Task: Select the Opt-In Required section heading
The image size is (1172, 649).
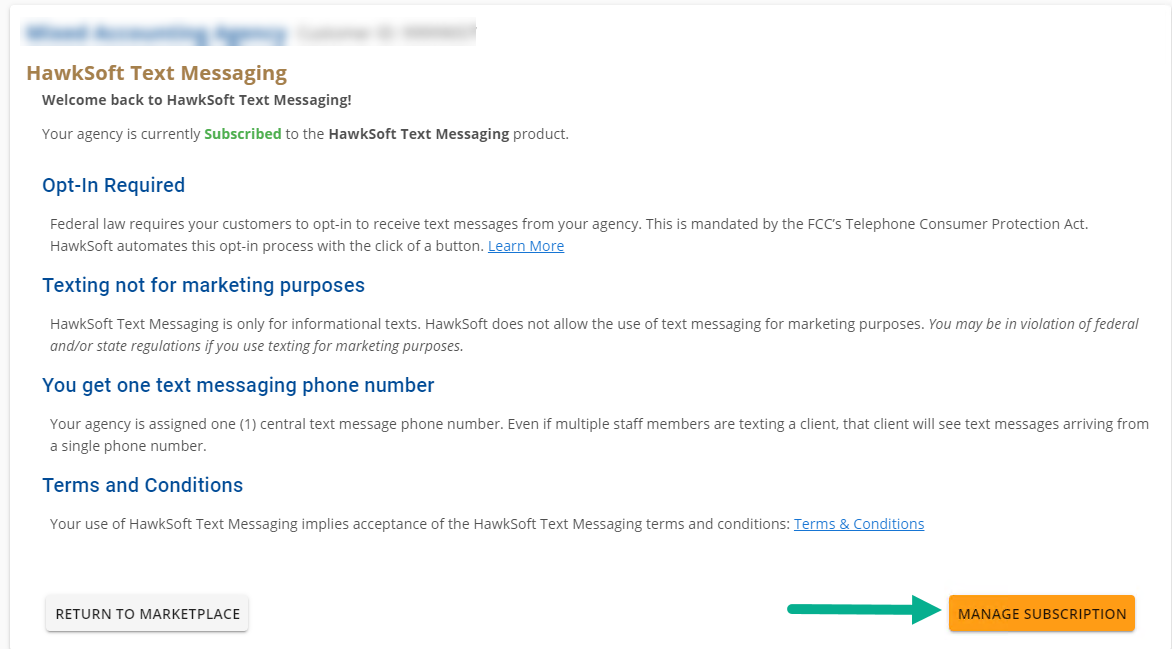Action: [113, 185]
